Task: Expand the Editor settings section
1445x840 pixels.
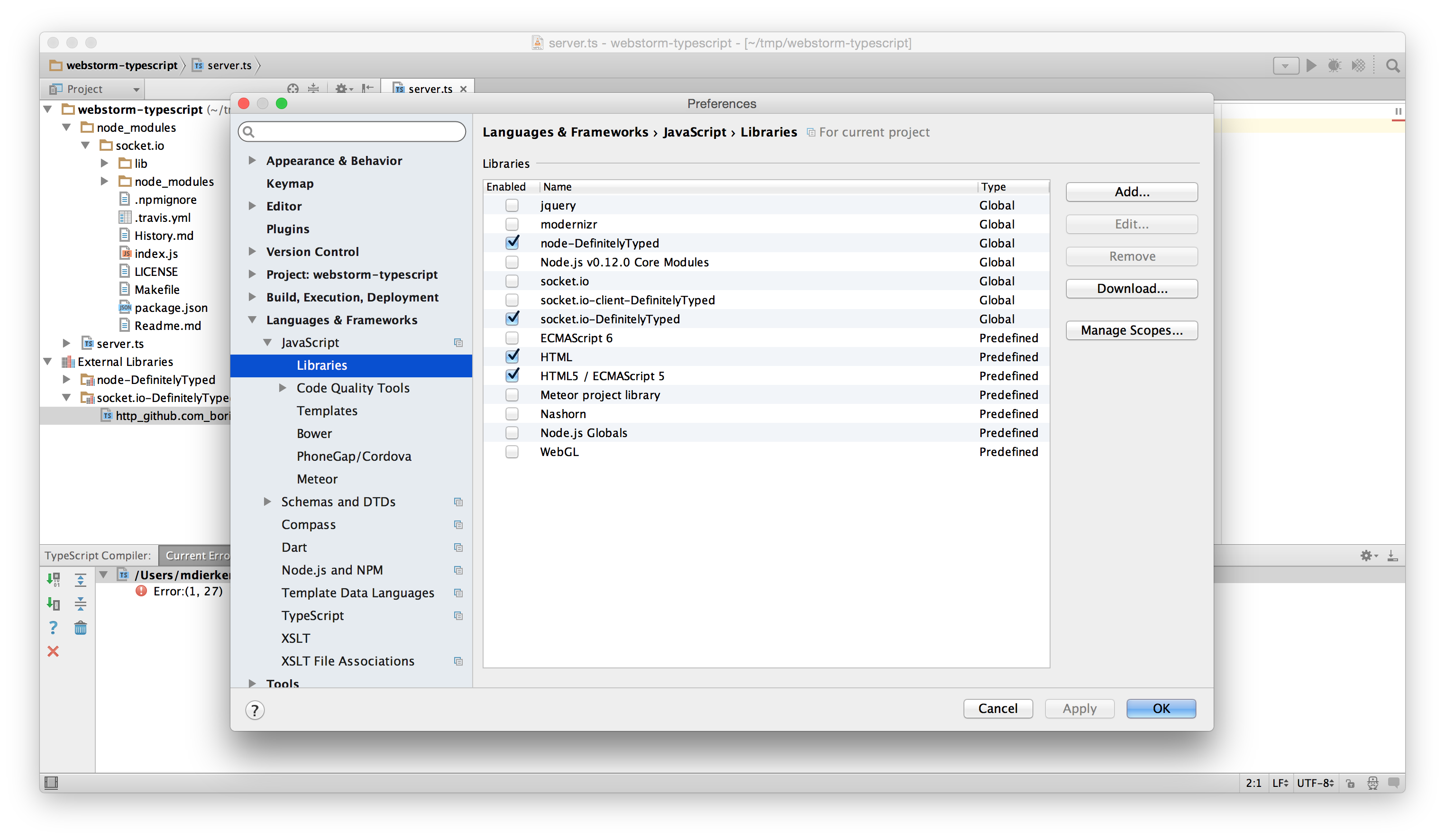Action: [252, 206]
